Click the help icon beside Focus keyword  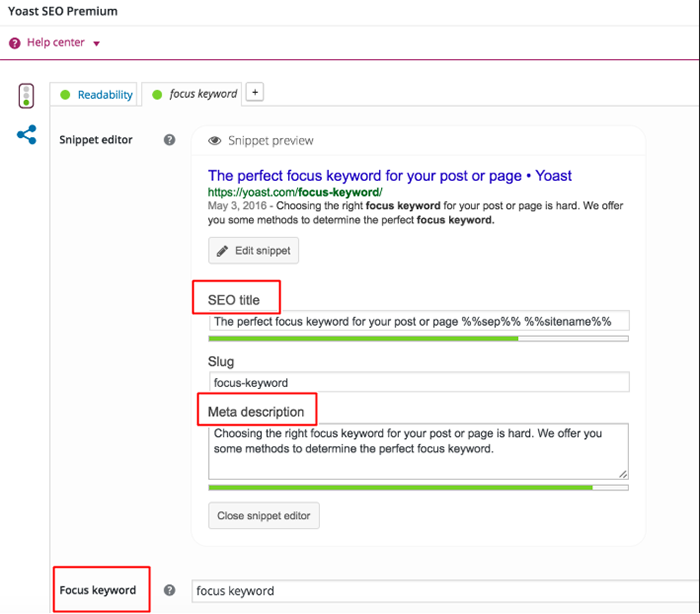(x=170, y=590)
